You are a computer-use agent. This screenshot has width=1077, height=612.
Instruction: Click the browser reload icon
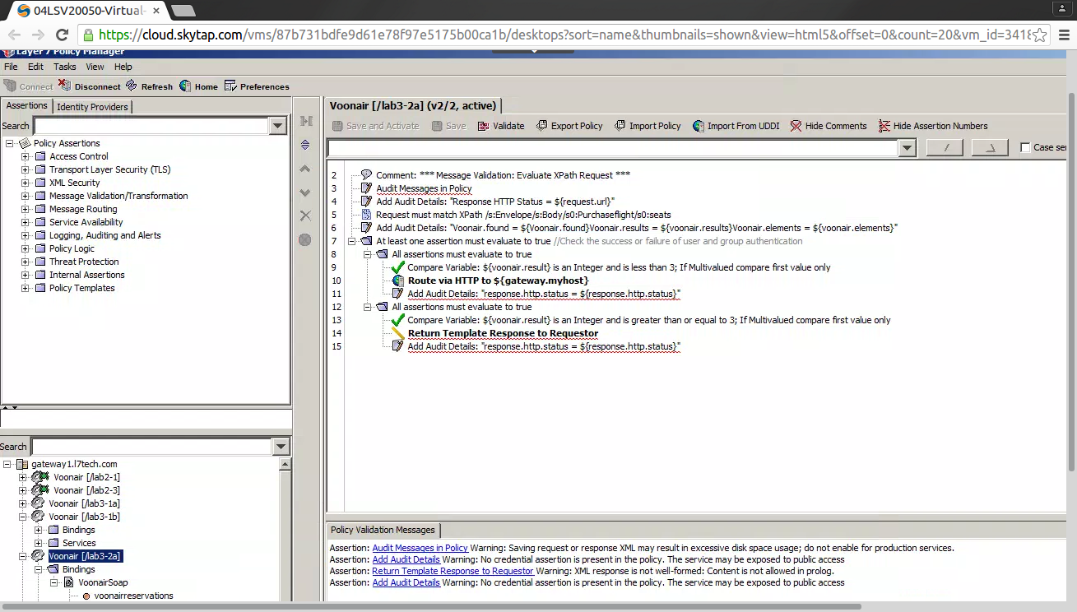tap(62, 34)
